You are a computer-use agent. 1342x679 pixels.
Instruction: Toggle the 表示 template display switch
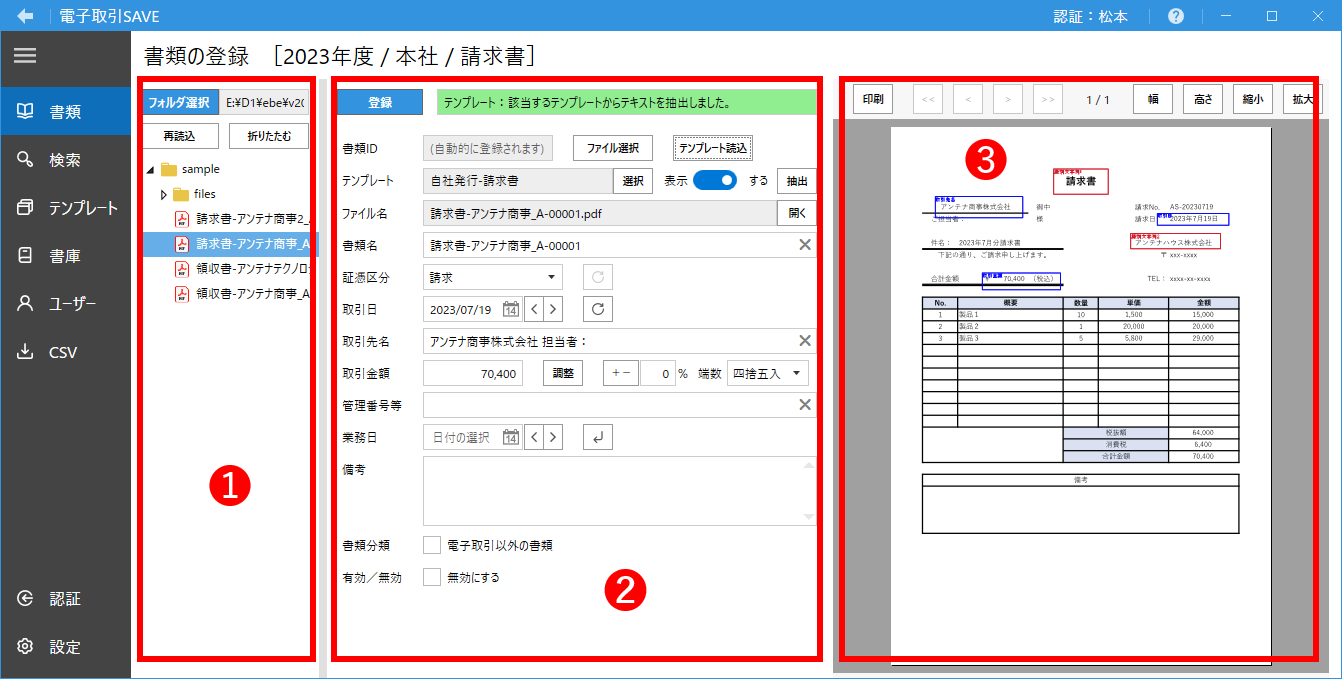[x=715, y=181]
